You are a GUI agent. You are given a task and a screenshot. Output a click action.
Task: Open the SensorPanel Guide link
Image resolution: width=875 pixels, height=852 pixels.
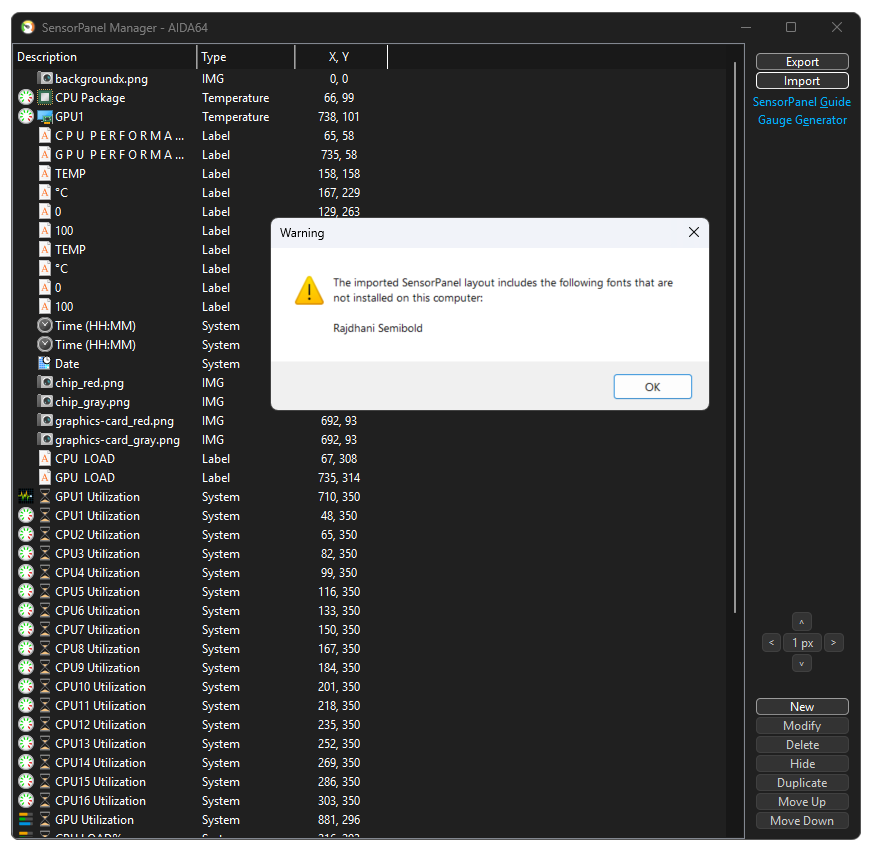pyautogui.click(x=802, y=102)
